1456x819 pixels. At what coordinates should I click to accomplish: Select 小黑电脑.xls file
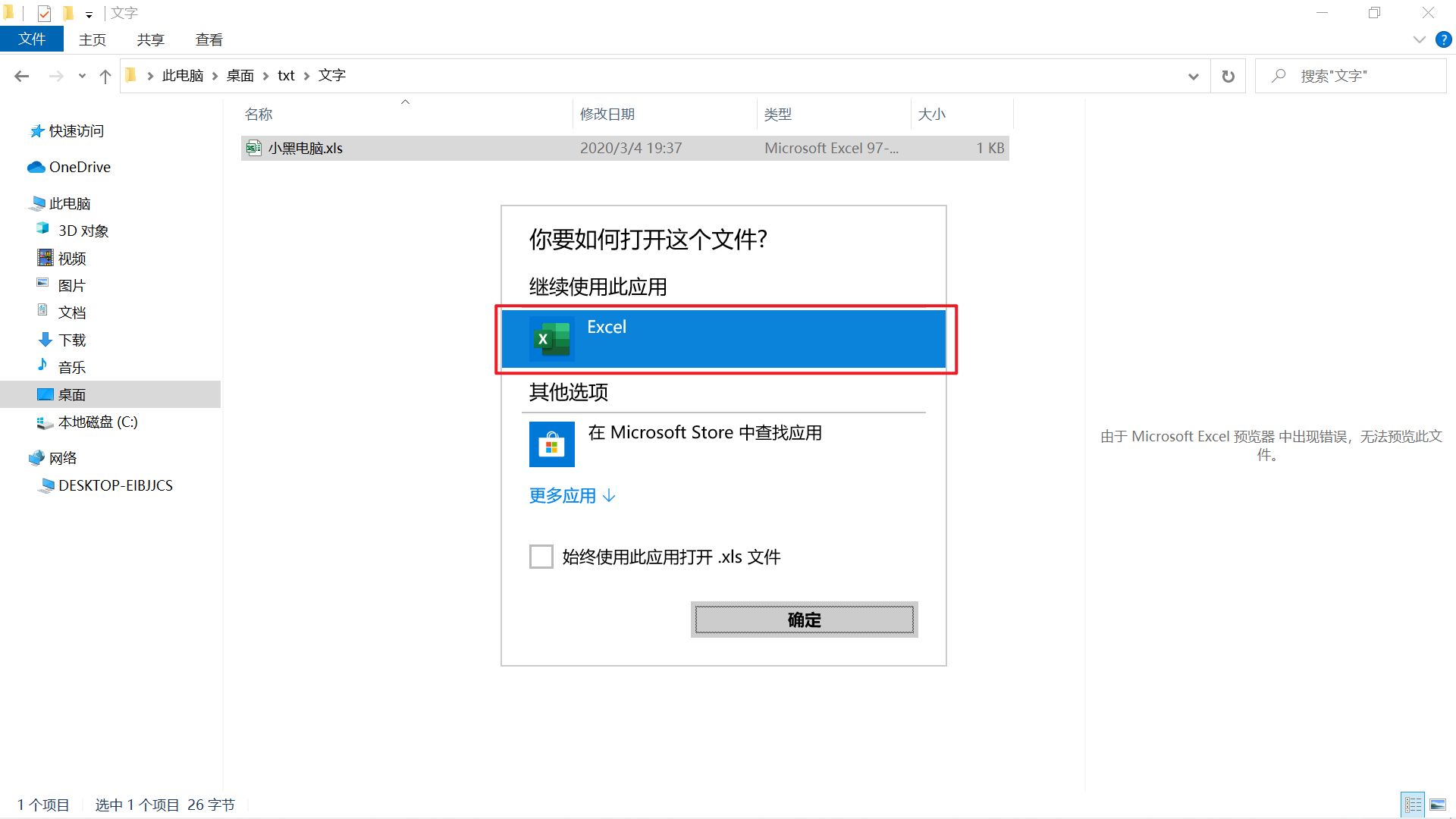click(305, 149)
